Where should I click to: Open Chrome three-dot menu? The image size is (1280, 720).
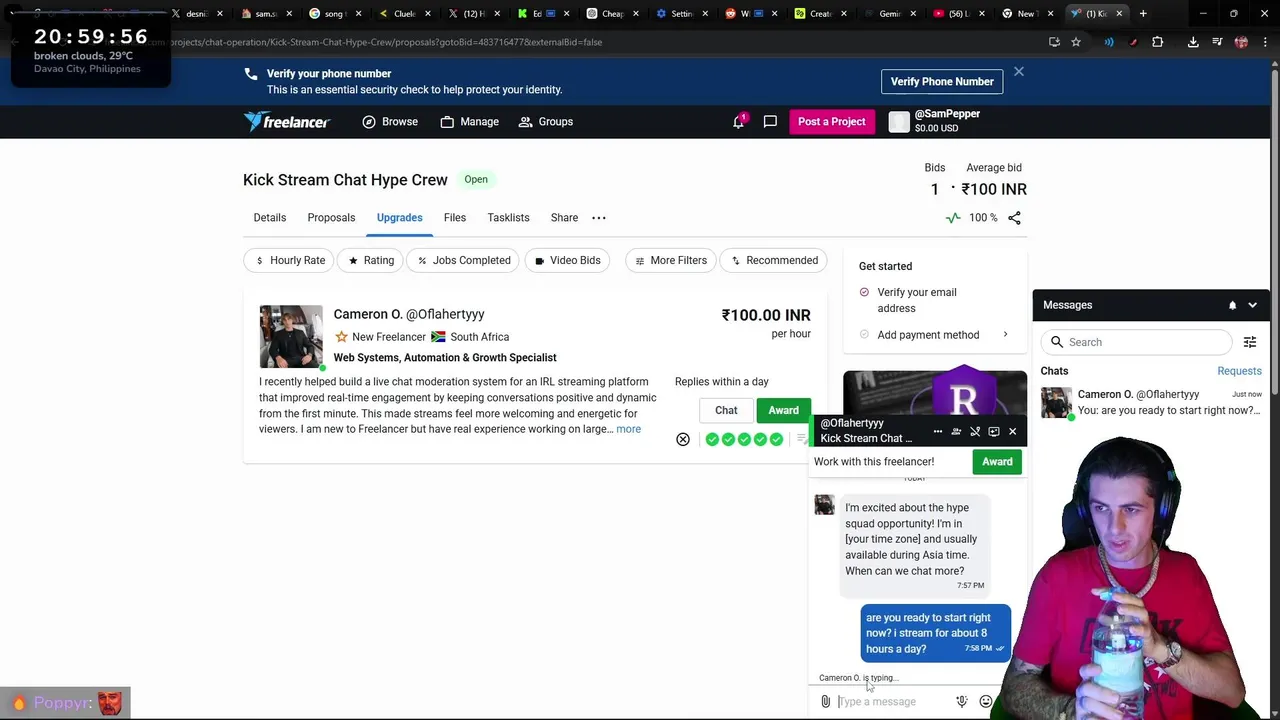tap(1265, 42)
